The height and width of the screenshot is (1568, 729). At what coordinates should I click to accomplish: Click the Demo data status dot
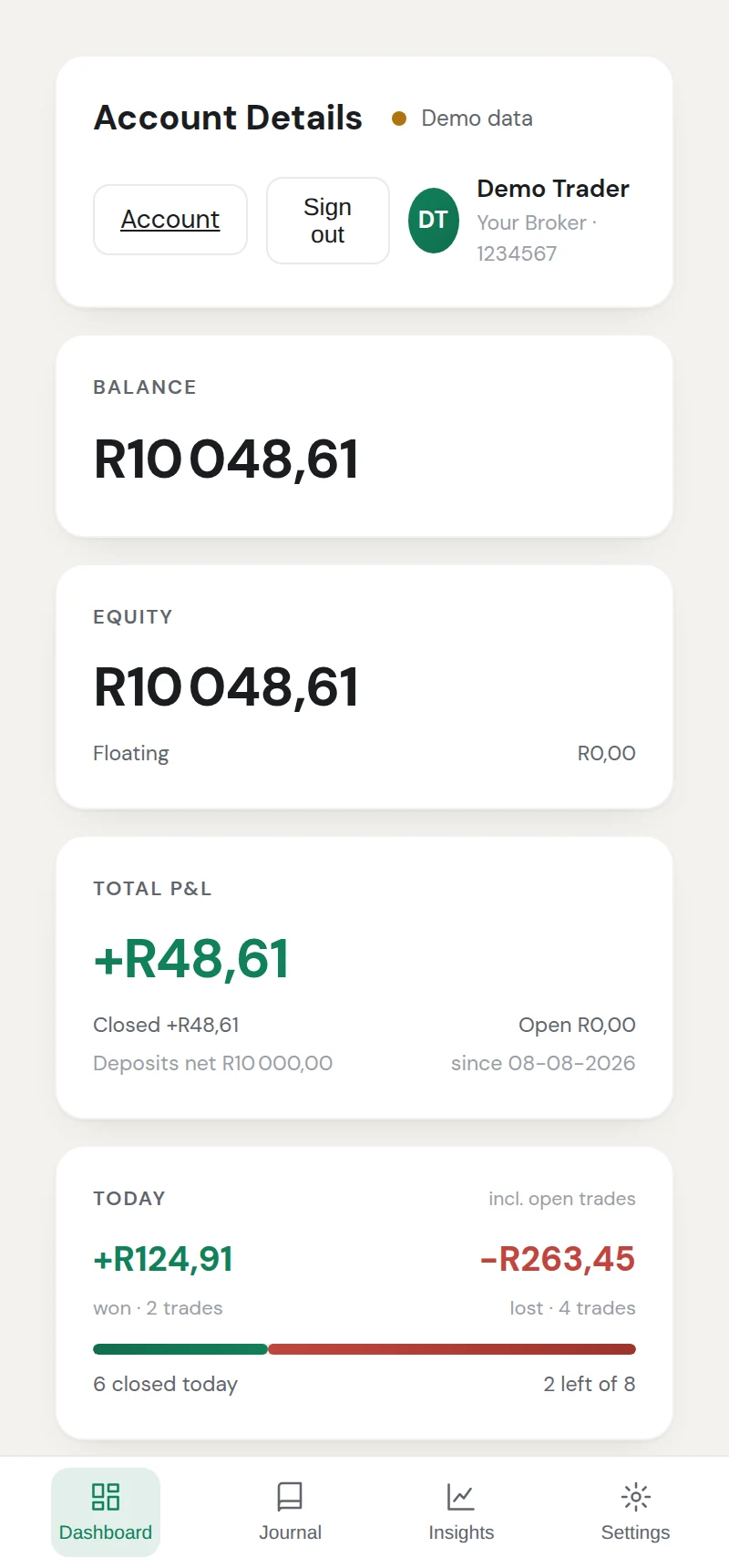pos(398,119)
